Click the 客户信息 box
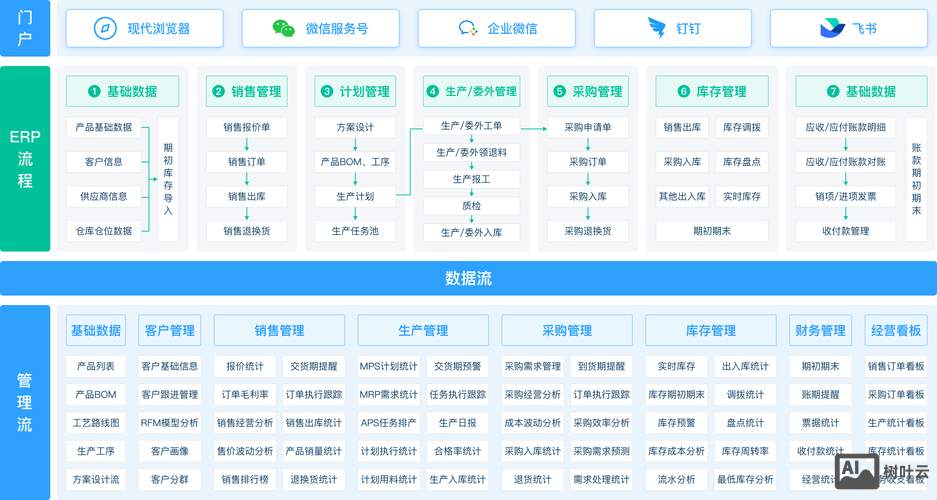 pos(104,162)
